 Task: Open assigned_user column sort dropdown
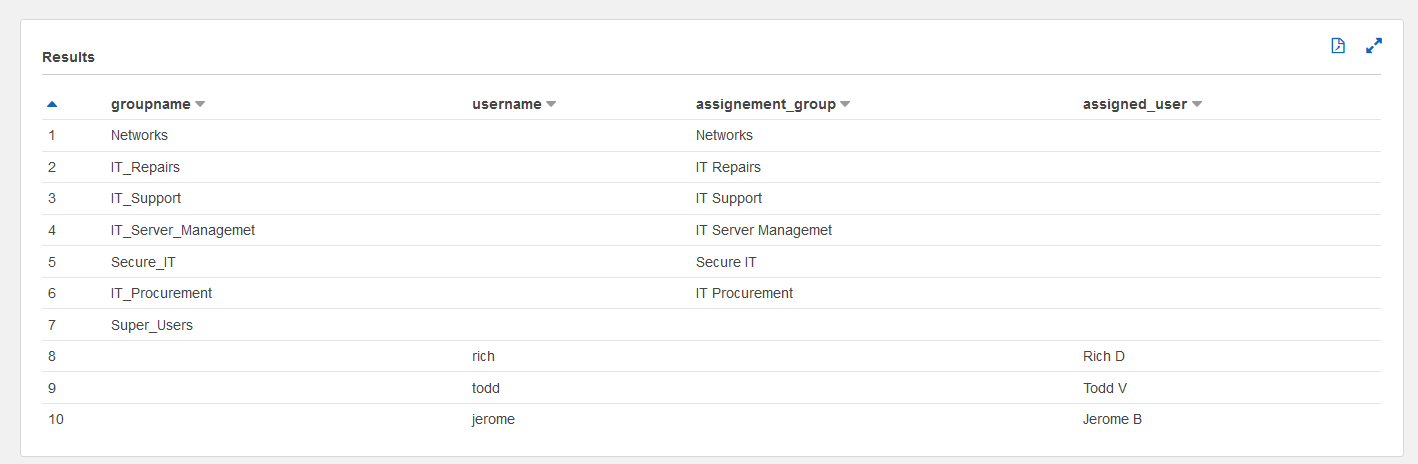point(1197,104)
